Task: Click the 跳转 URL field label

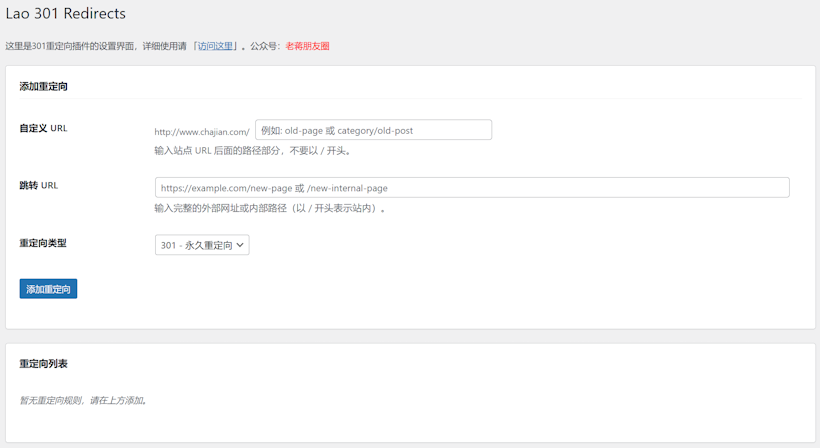Action: 39,186
